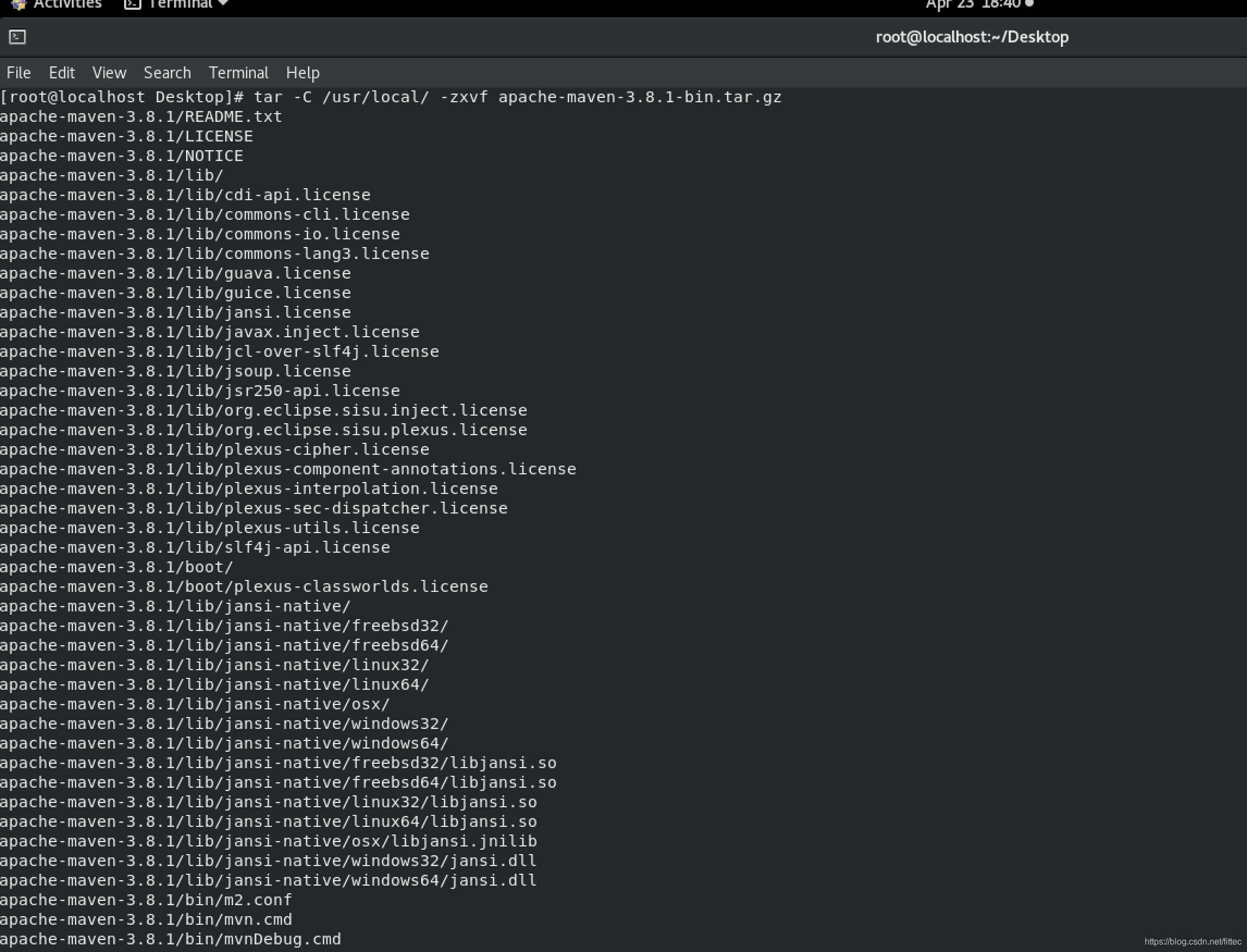Viewport: 1247px width, 952px height.
Task: Click the plexus-sec-dispatcher.license line
Action: (254, 508)
